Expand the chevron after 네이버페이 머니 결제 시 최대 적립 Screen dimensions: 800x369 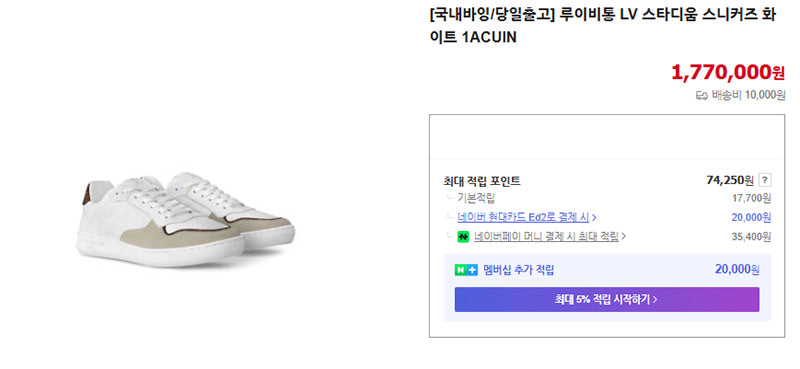point(624,237)
